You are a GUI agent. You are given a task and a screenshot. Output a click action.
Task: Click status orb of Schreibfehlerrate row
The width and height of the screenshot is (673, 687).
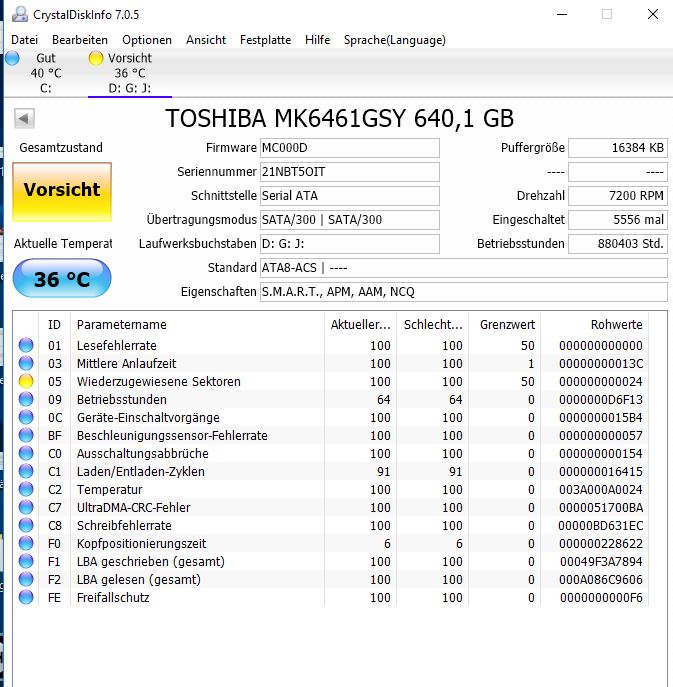26,525
